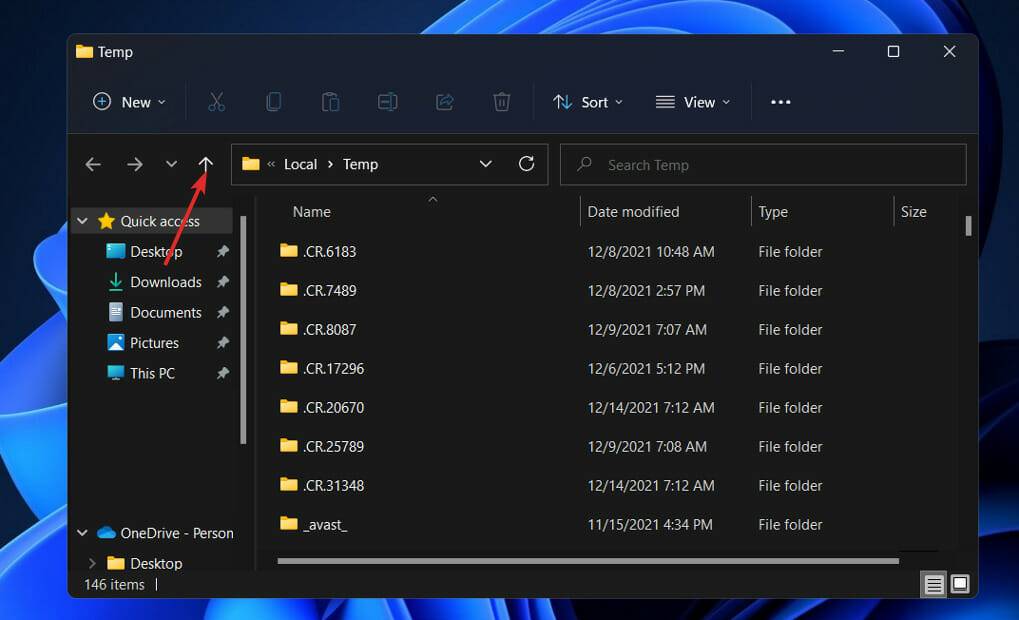Go up one folder level with up arrow
The image size is (1019, 620).
click(206, 164)
